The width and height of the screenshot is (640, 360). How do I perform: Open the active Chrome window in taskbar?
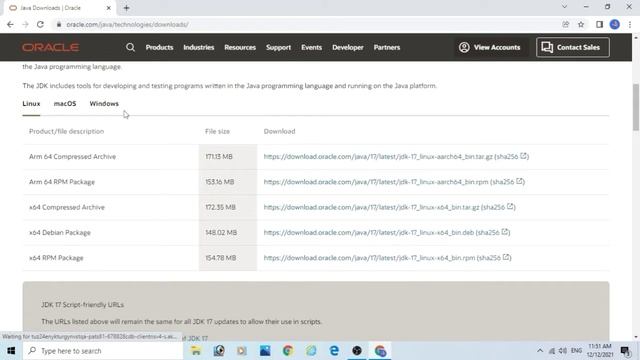pos(380,351)
